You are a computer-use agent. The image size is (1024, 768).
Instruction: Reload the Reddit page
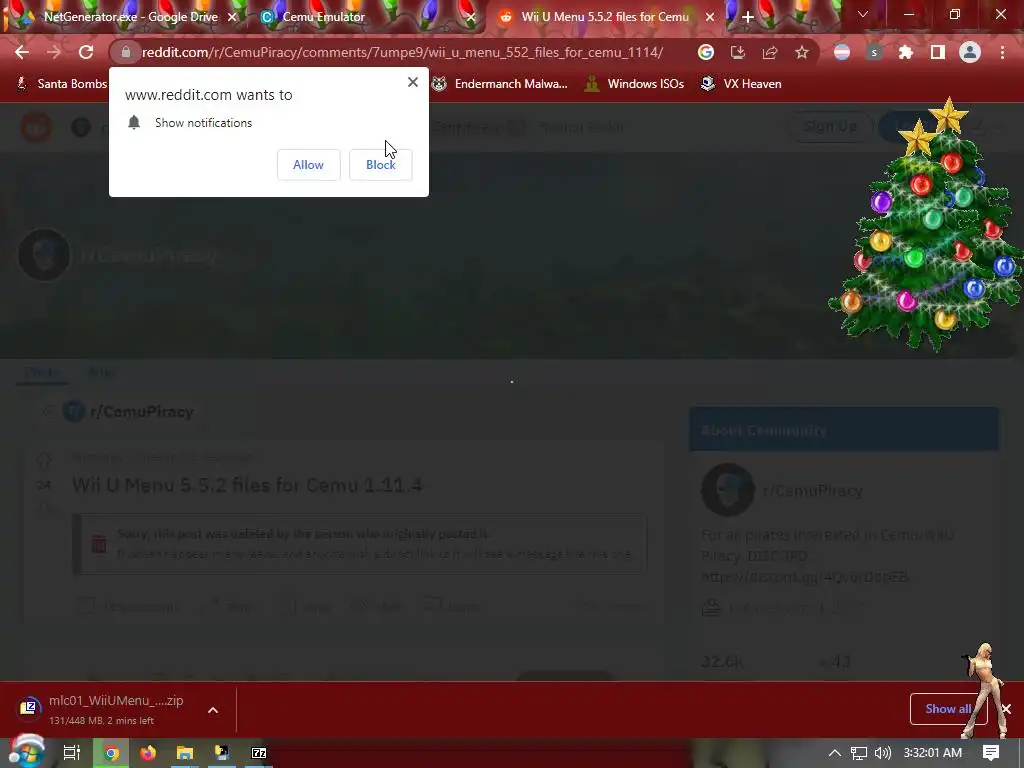86,52
